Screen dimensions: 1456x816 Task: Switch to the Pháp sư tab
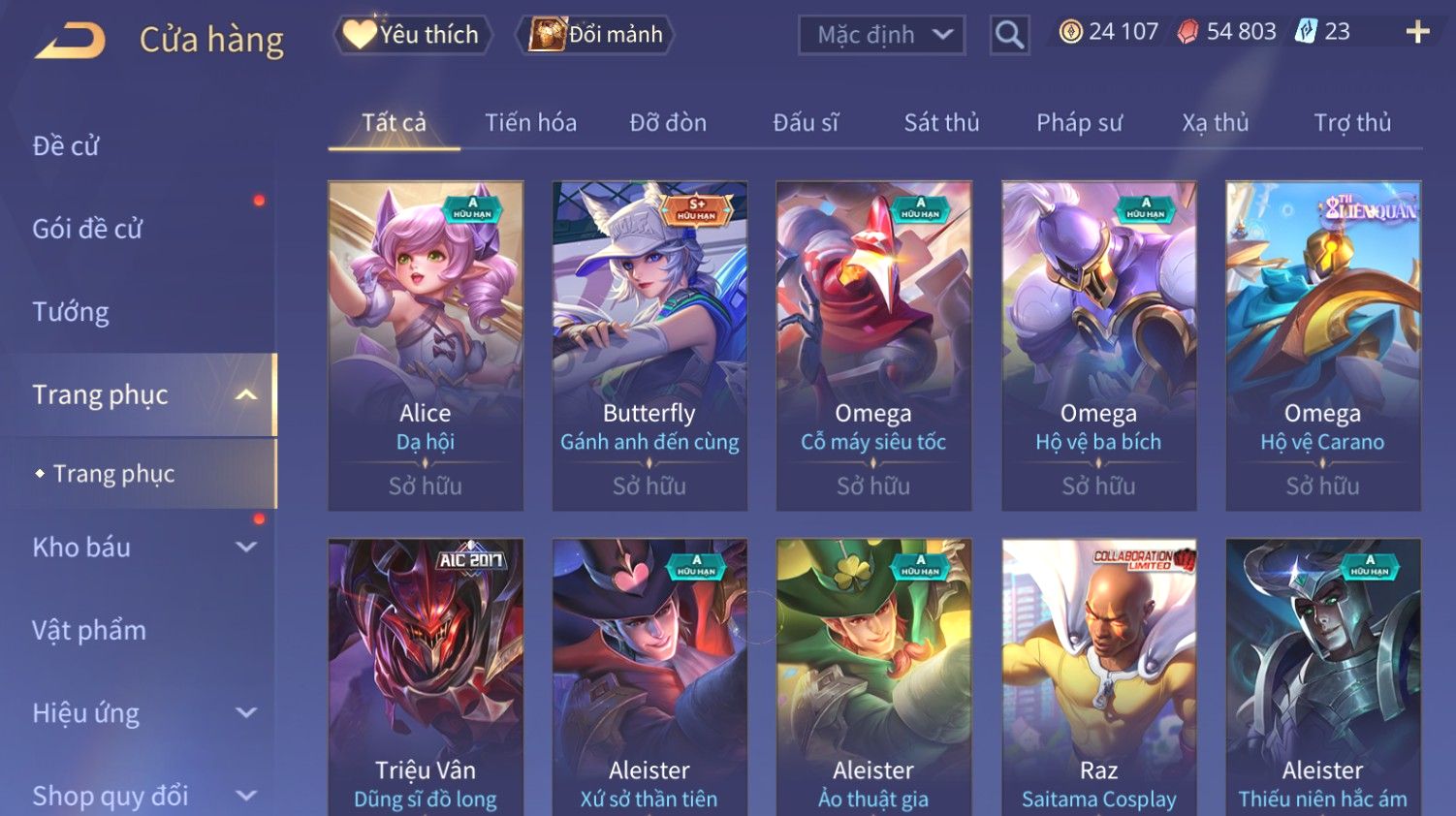coord(1079,123)
